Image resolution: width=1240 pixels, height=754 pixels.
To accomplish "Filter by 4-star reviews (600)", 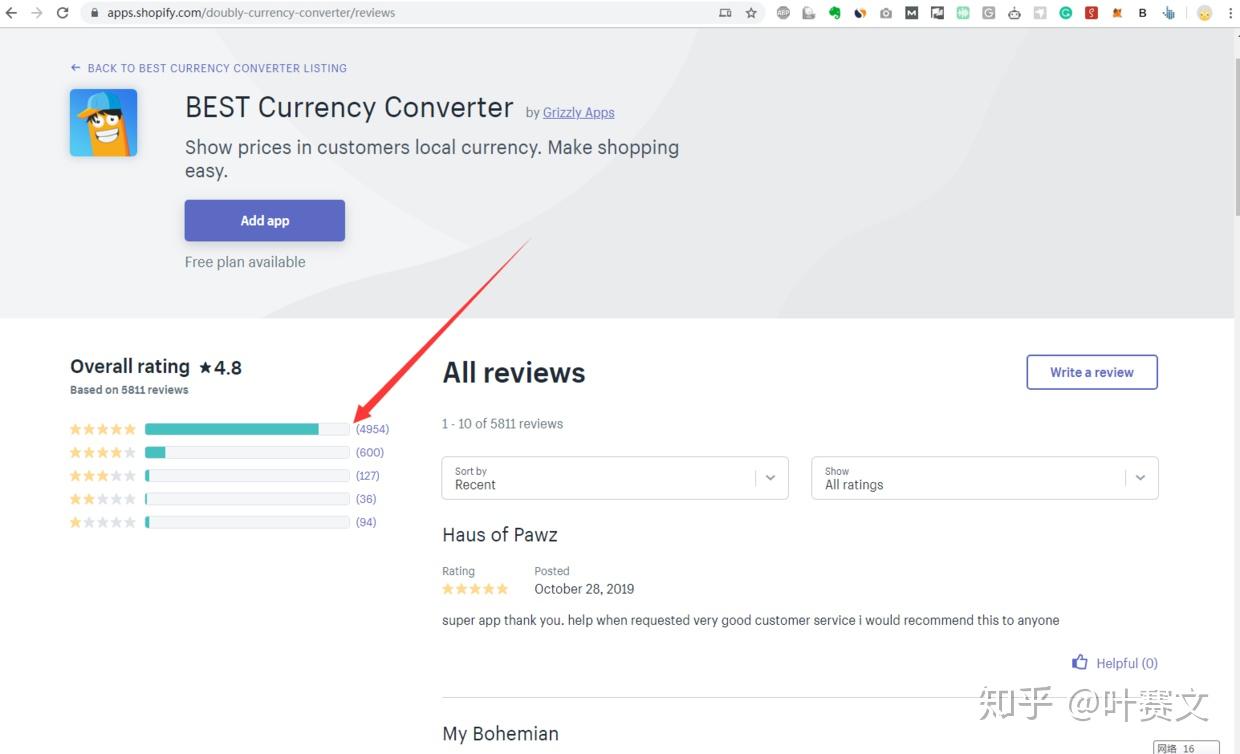I will coord(370,452).
